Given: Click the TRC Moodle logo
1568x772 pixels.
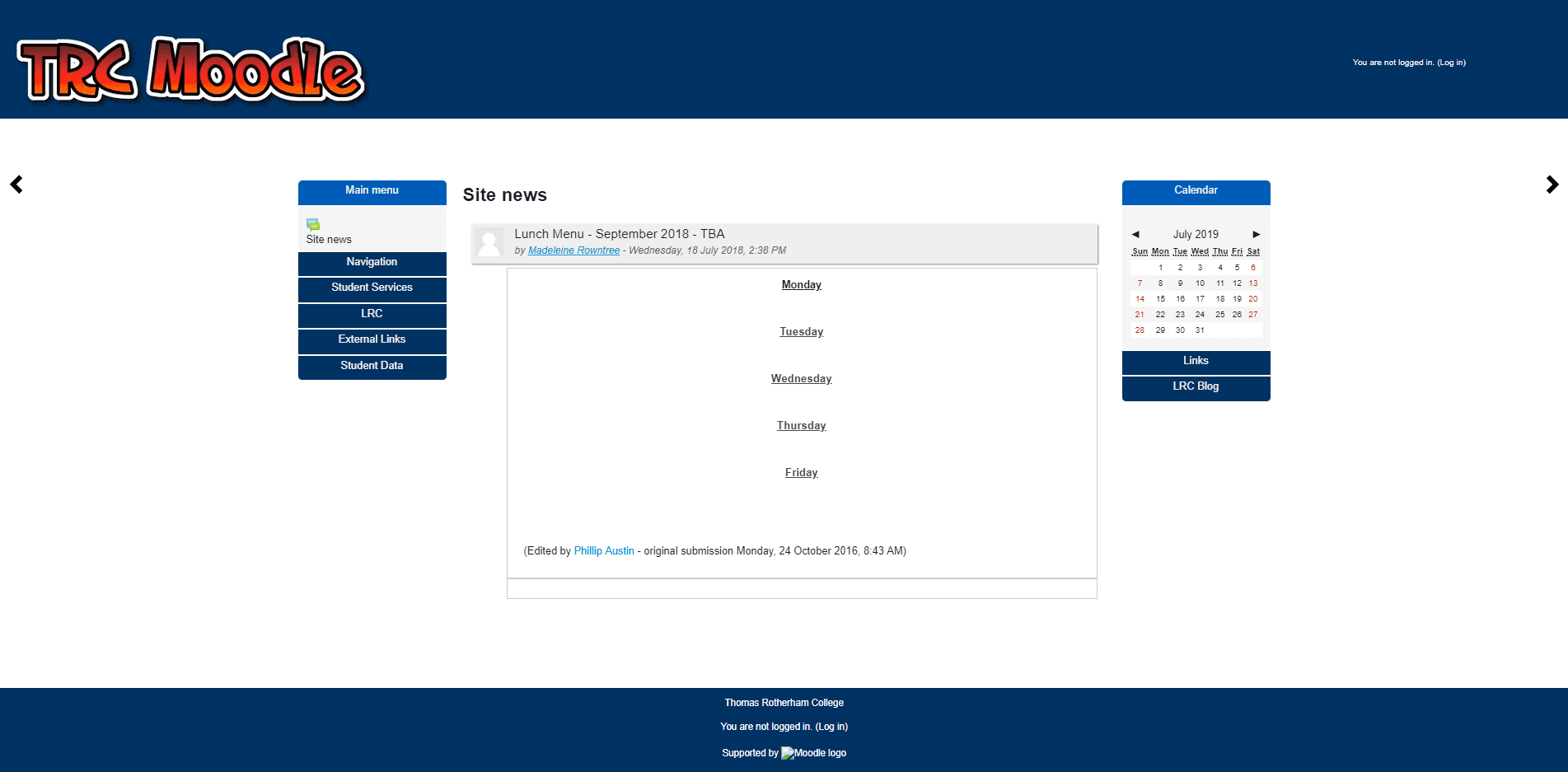Looking at the screenshot, I should 190,70.
